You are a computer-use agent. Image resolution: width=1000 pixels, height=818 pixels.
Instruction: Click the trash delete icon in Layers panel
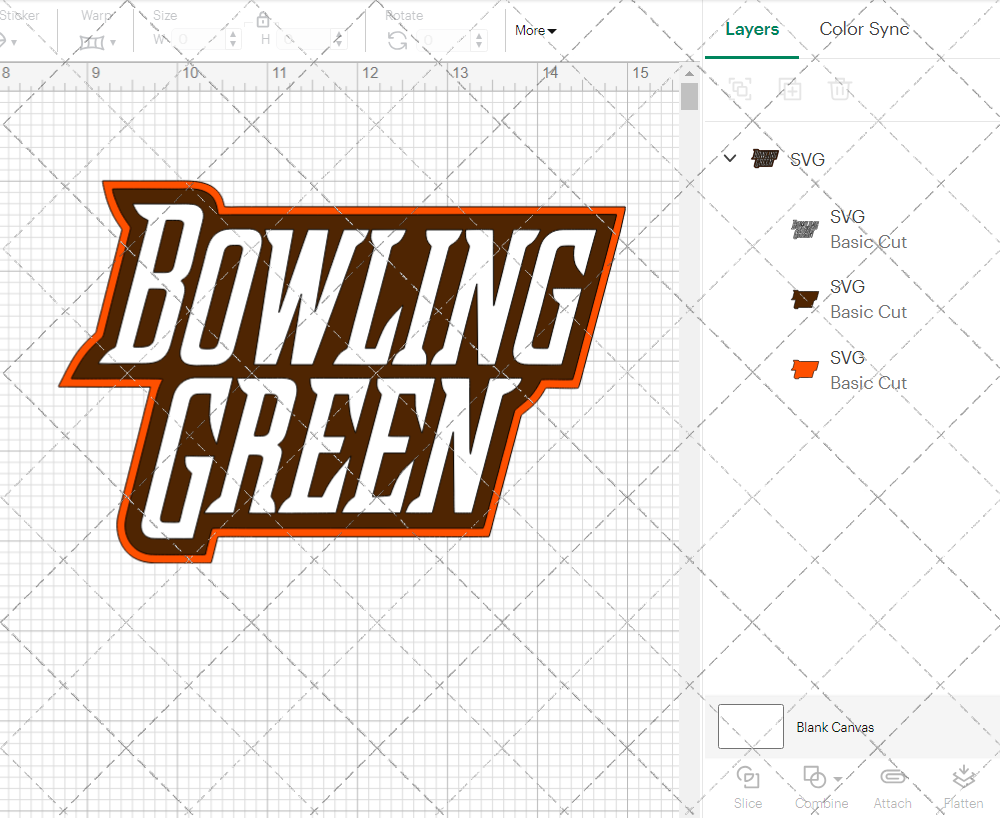point(840,89)
